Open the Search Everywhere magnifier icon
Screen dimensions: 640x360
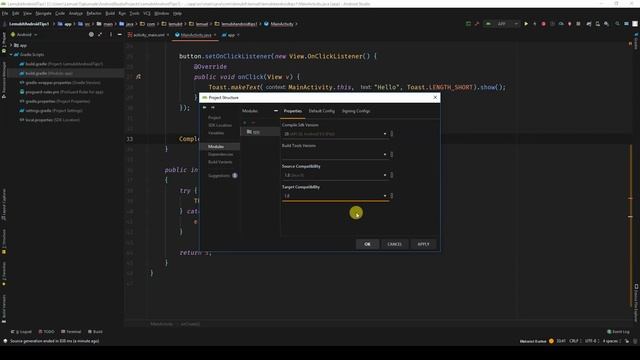pos(617,24)
